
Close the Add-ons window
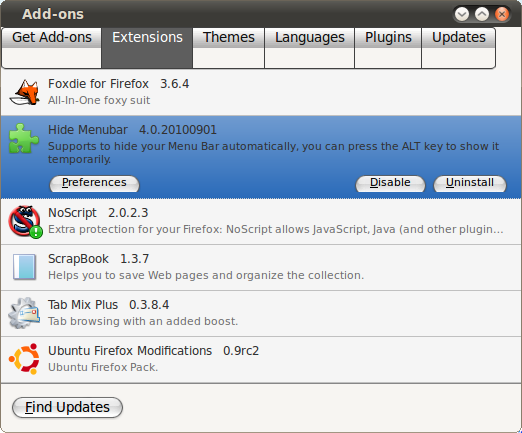(x=502, y=14)
